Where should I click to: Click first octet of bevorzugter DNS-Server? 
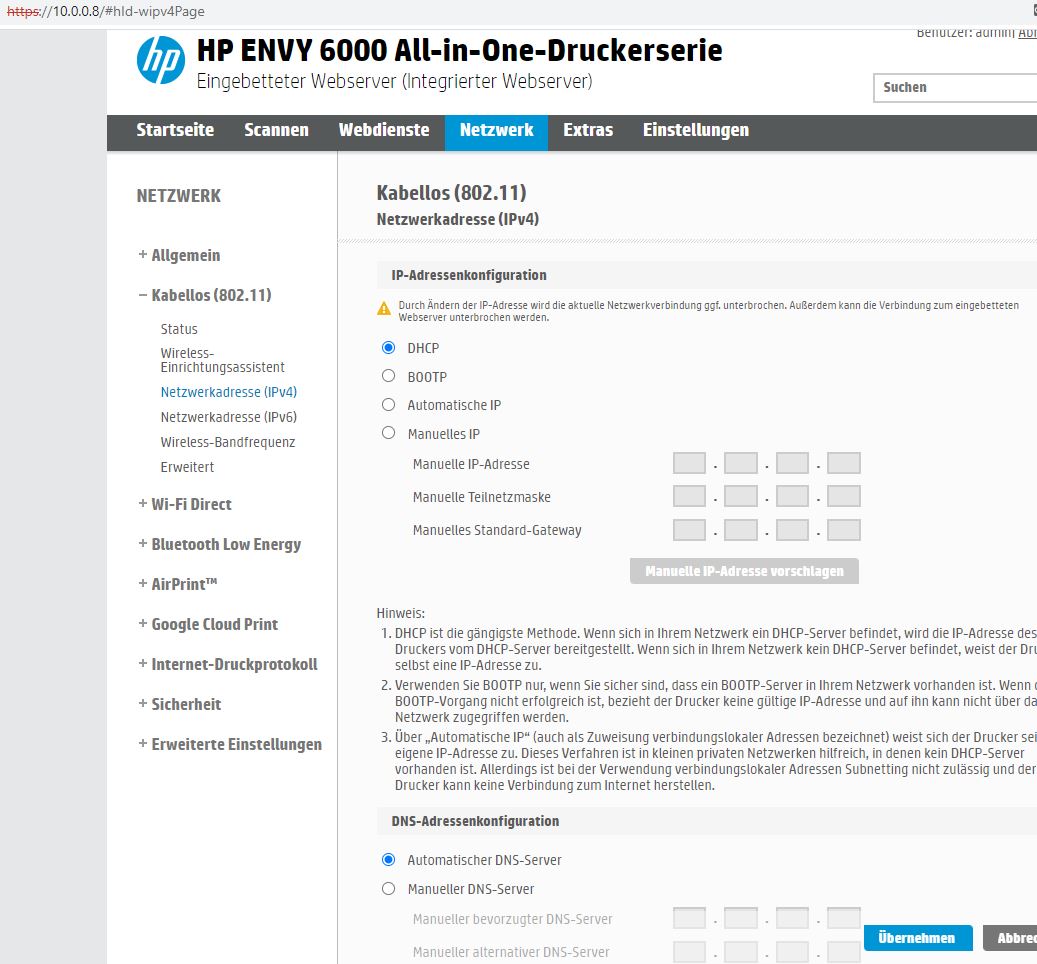click(689, 918)
